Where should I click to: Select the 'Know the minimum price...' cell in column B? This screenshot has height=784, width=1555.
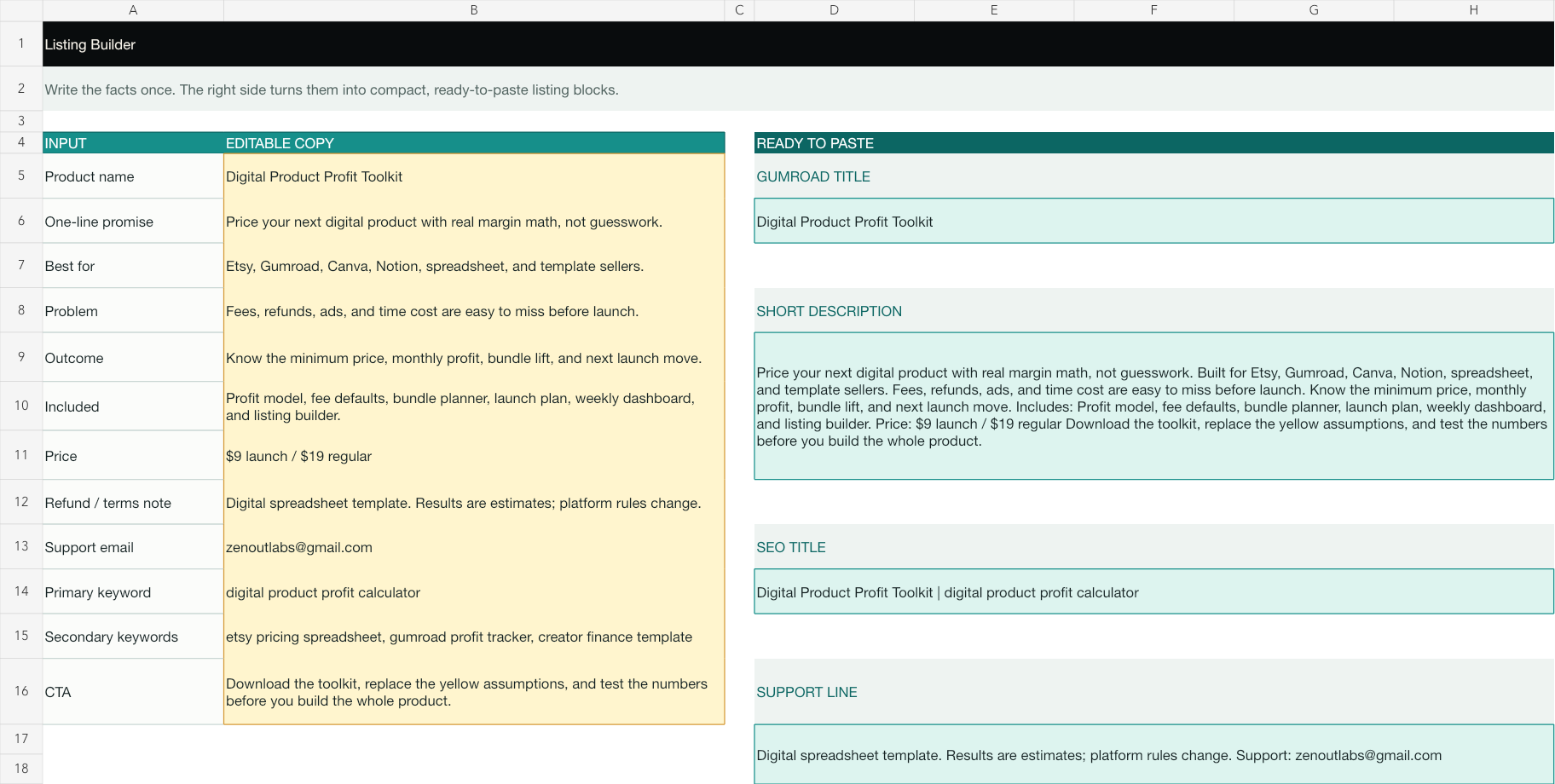point(474,358)
